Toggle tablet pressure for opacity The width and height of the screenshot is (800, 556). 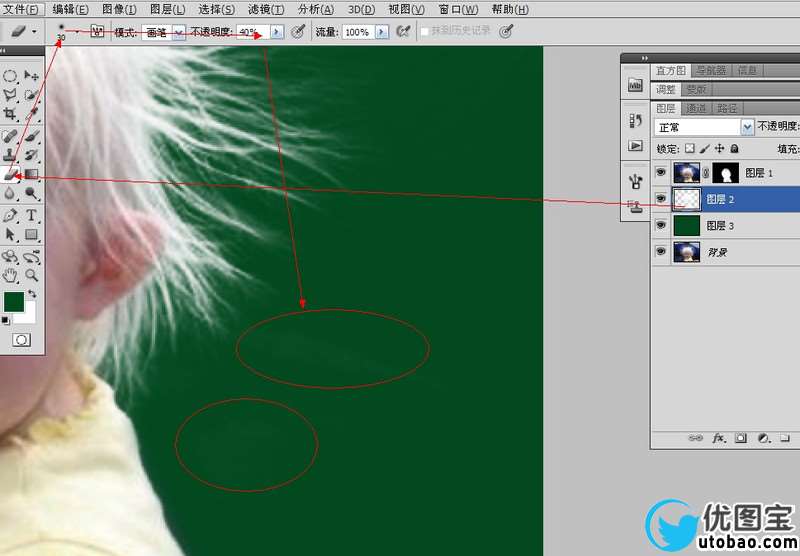tap(298, 32)
